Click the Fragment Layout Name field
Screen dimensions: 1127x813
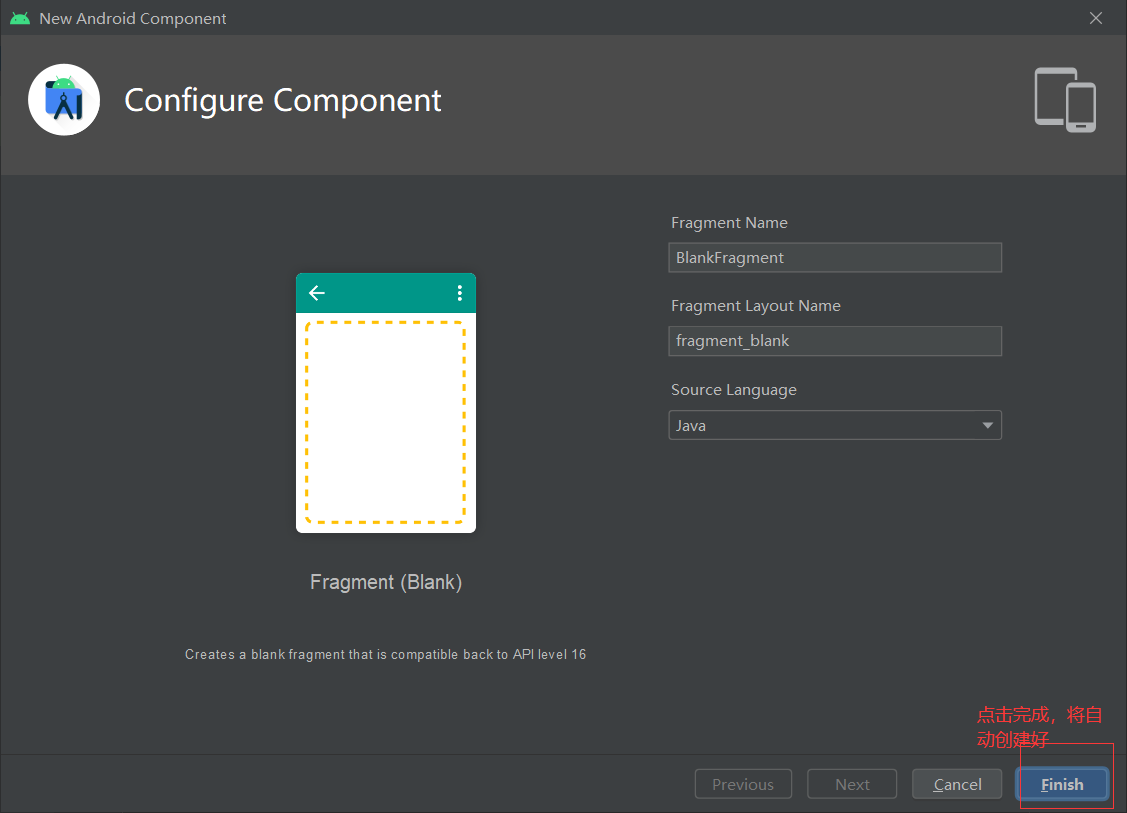tap(834, 341)
